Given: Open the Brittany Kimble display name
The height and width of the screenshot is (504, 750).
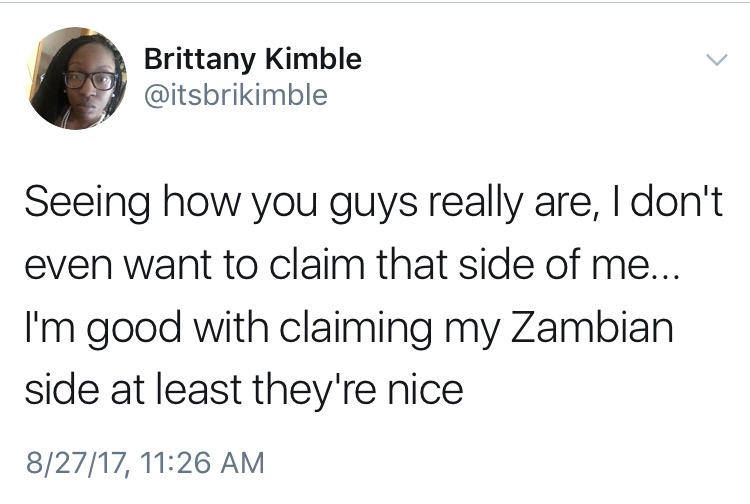Looking at the screenshot, I should pos(253,60).
